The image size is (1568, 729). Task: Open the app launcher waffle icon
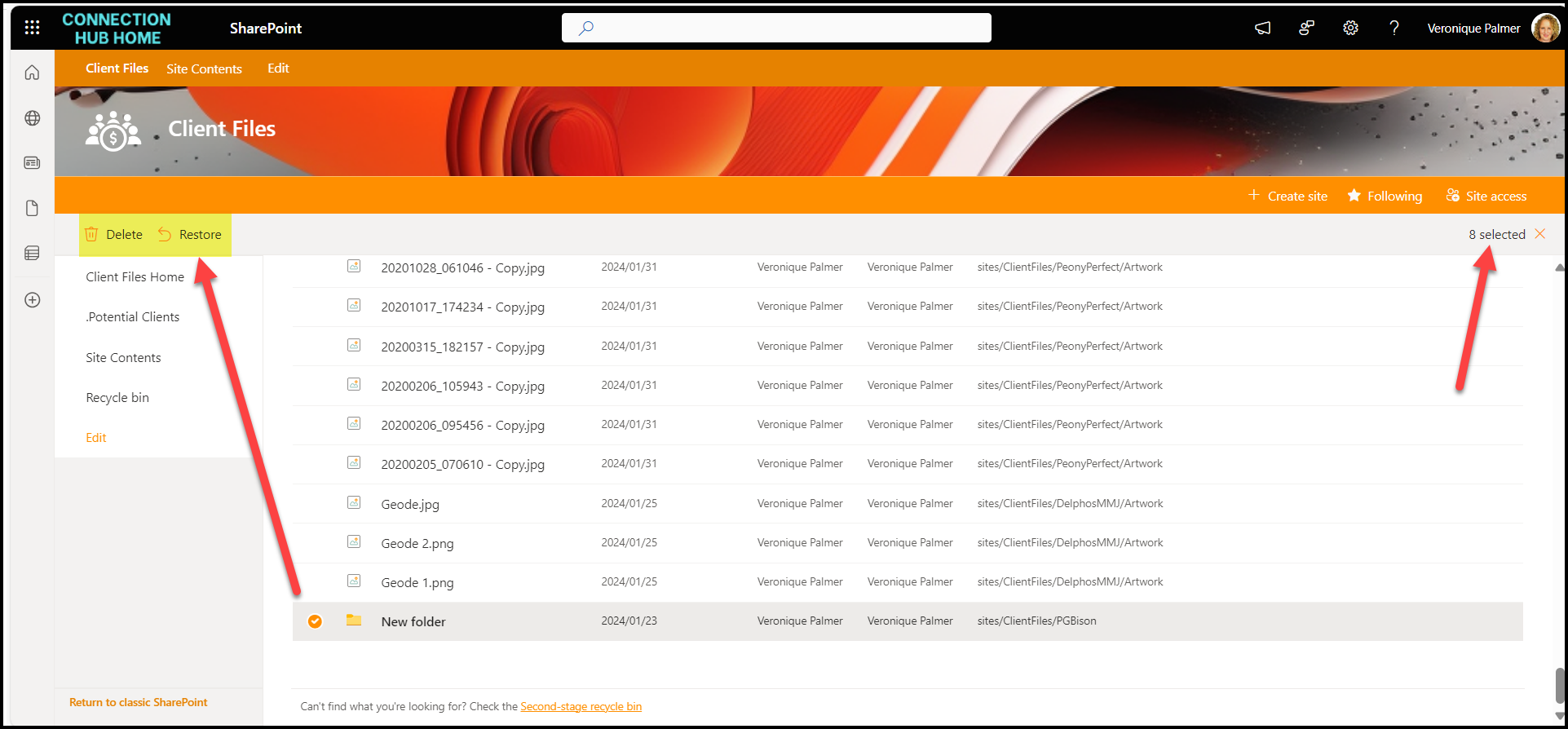(x=32, y=28)
